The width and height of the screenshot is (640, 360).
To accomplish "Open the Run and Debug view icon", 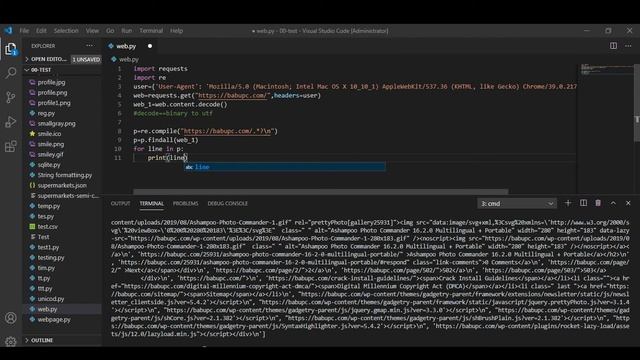I will pos(11,122).
